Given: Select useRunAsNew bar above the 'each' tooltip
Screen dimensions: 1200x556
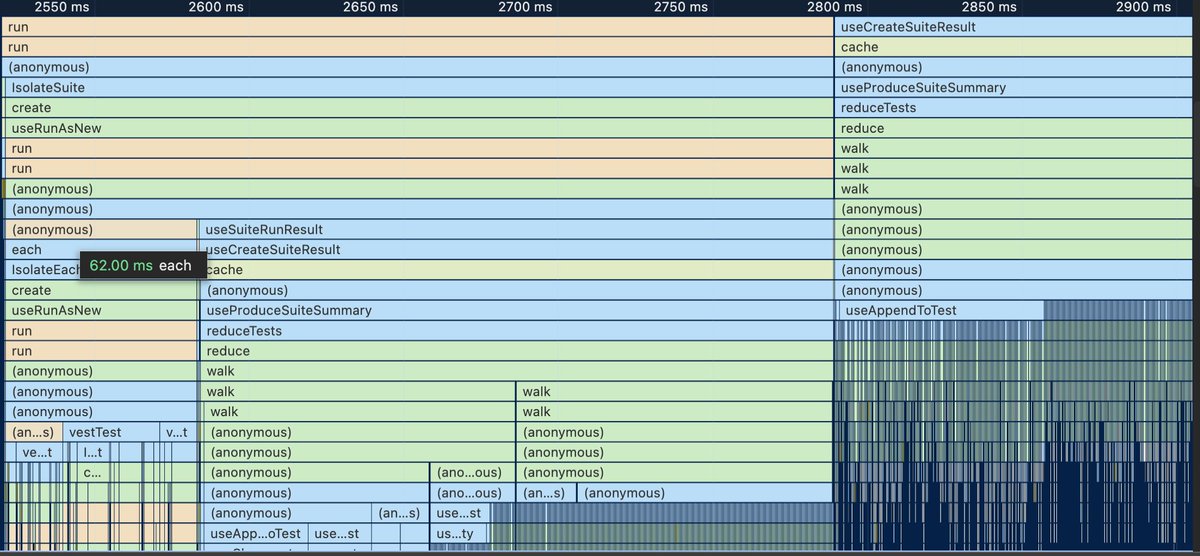Looking at the screenshot, I should (419, 128).
